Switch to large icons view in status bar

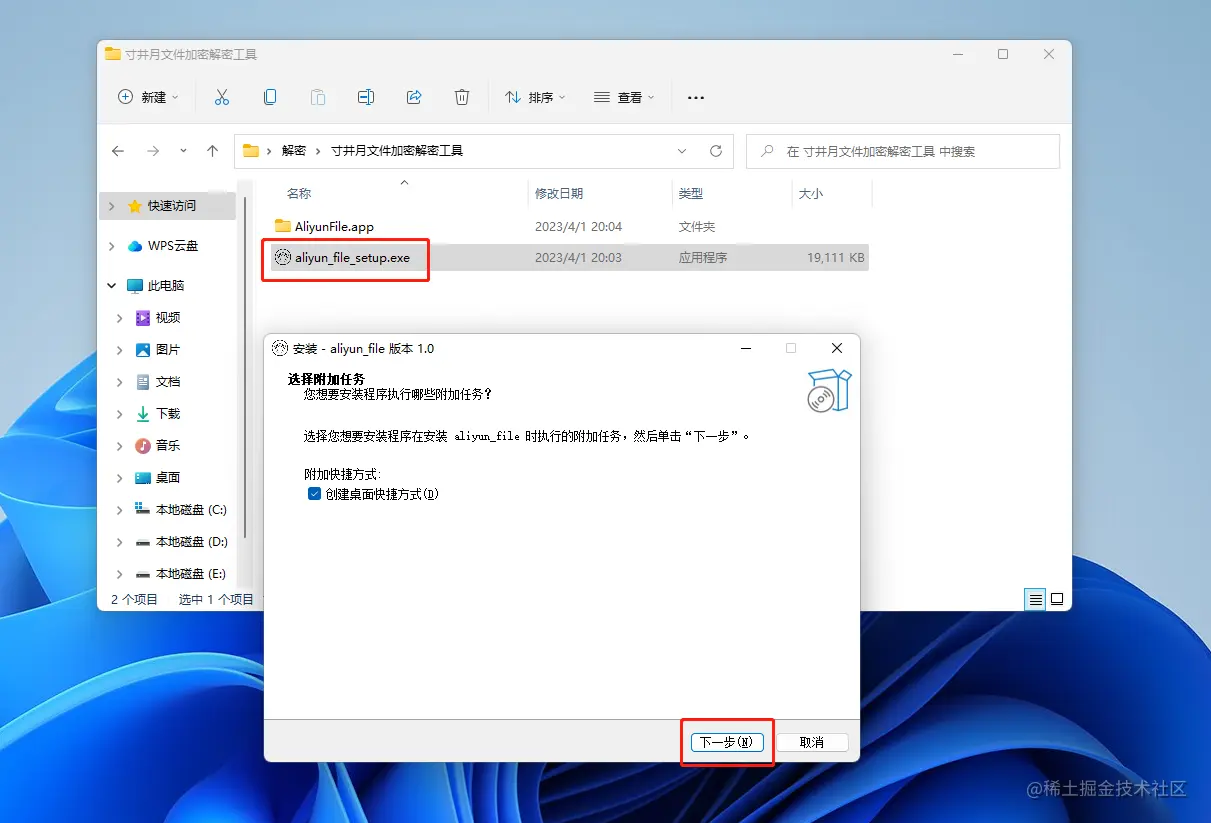[1056, 599]
